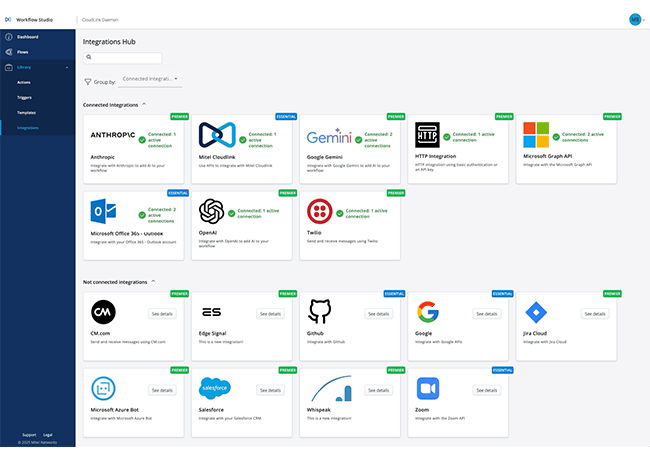Go to the Dashboard menu label
650x460 pixels.
[x=28, y=37]
